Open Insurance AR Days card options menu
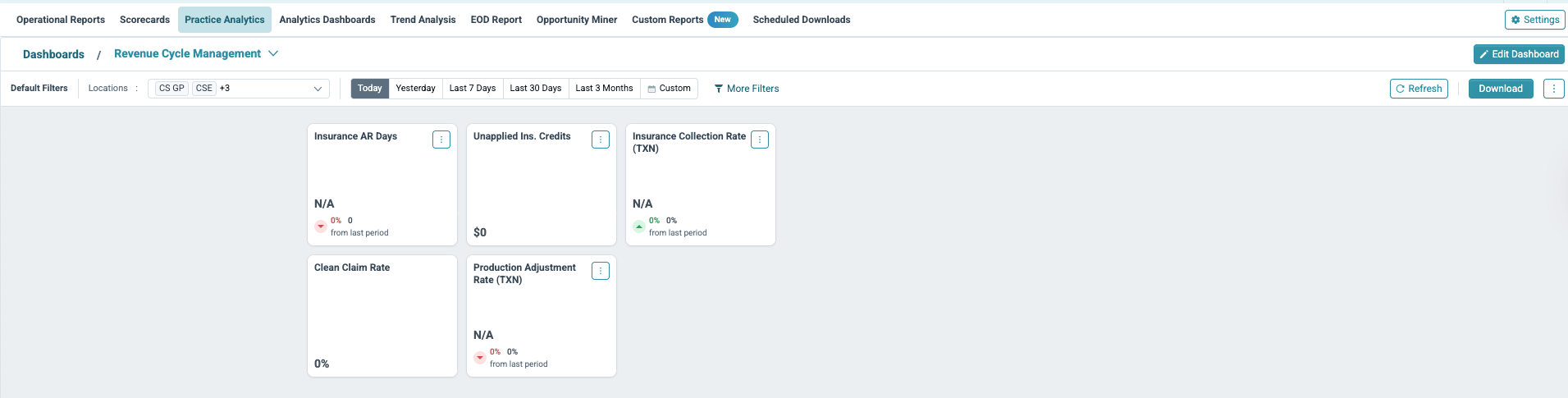The image size is (1568, 398). (441, 140)
